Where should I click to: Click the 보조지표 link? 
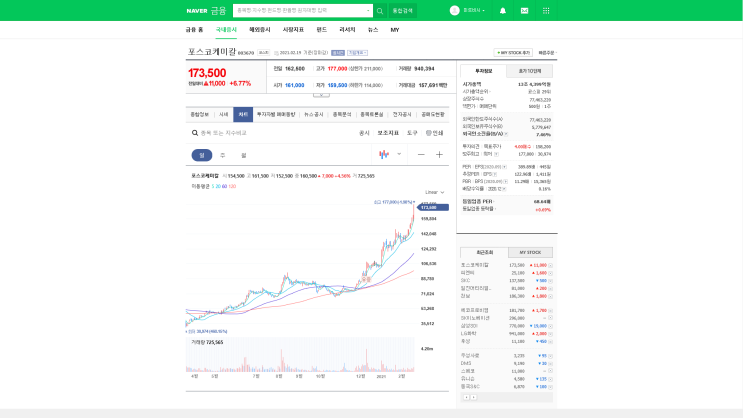click(388, 133)
